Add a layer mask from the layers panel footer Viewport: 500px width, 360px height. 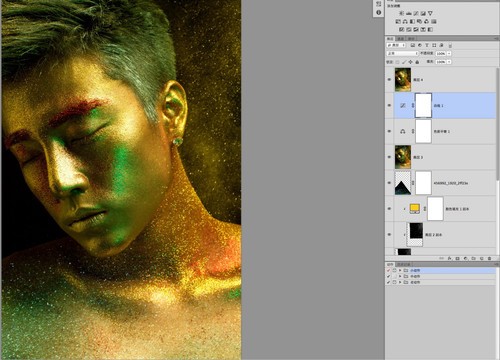(457, 258)
